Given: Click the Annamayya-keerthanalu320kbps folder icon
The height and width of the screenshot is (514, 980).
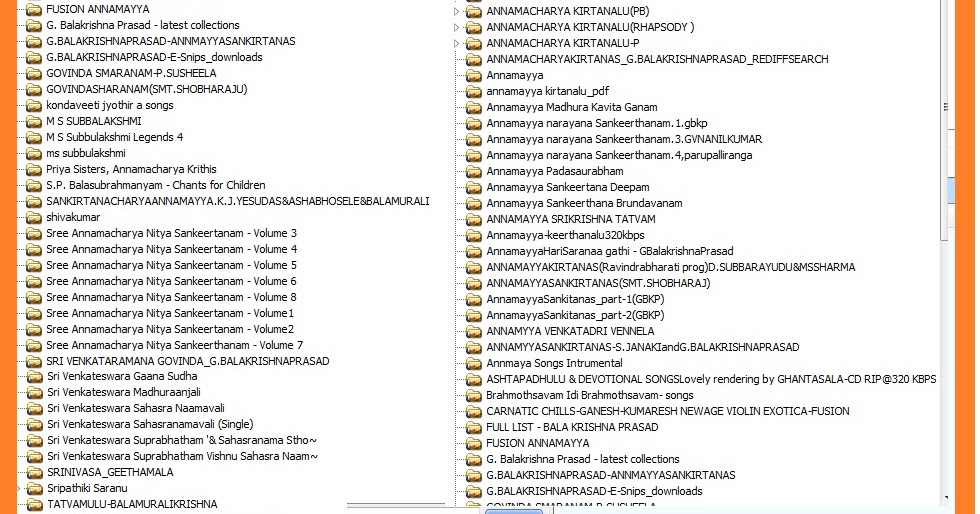Looking at the screenshot, I should [x=474, y=236].
